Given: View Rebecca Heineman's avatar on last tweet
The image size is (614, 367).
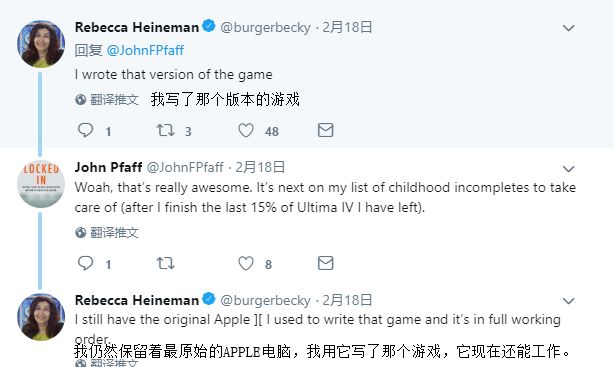Looking at the screenshot, I should (x=41, y=317).
